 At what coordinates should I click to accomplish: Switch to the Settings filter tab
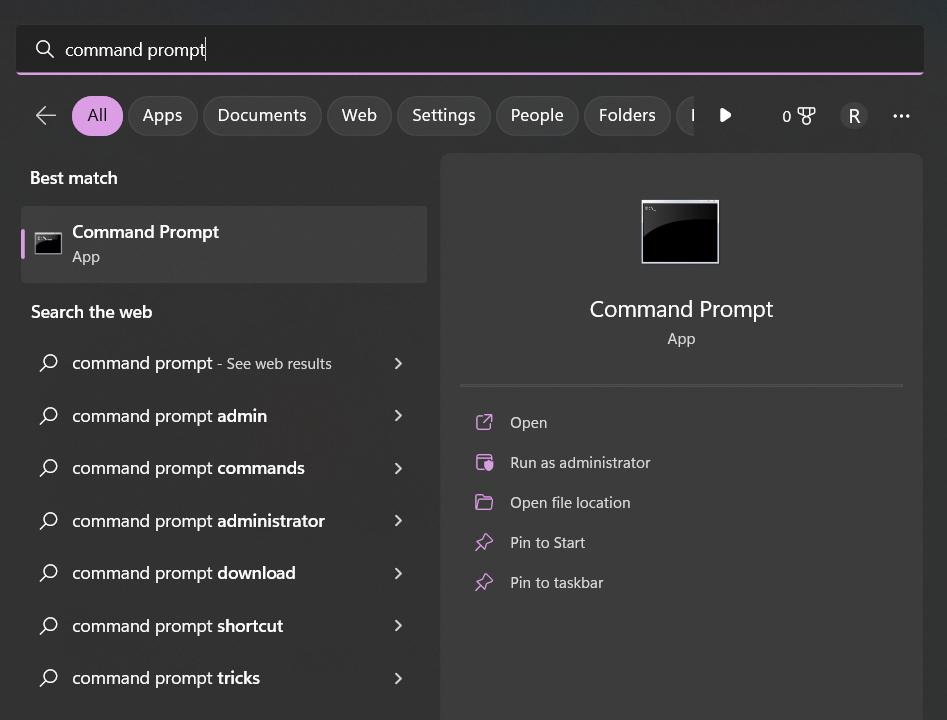(x=443, y=116)
